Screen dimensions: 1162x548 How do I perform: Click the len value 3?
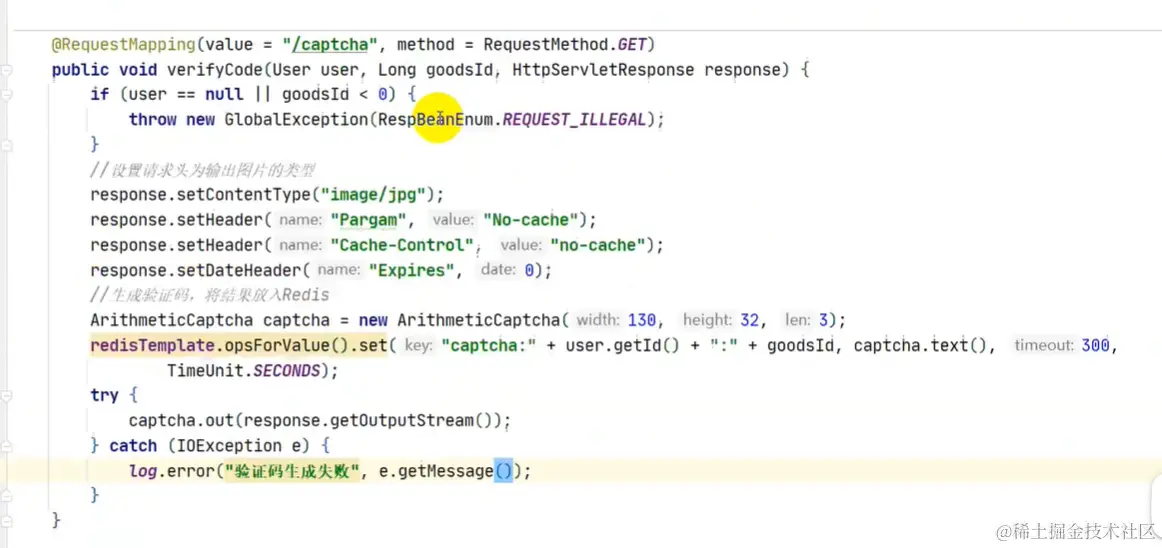coord(822,320)
